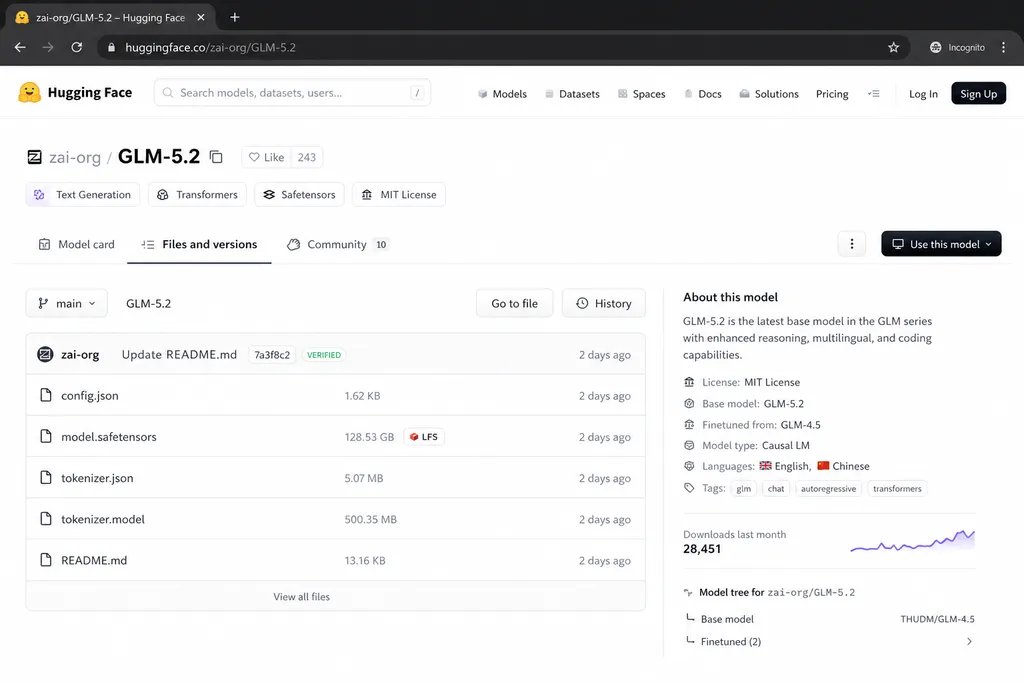Viewport: 1024px width, 683px height.
Task: Click the heart Like icon
Action: (254, 157)
